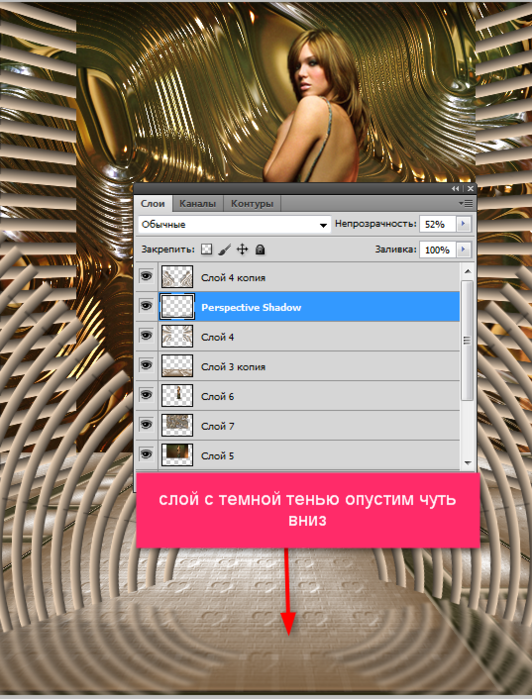Switch to the Слои tab
The image size is (532, 699).
coord(153,204)
